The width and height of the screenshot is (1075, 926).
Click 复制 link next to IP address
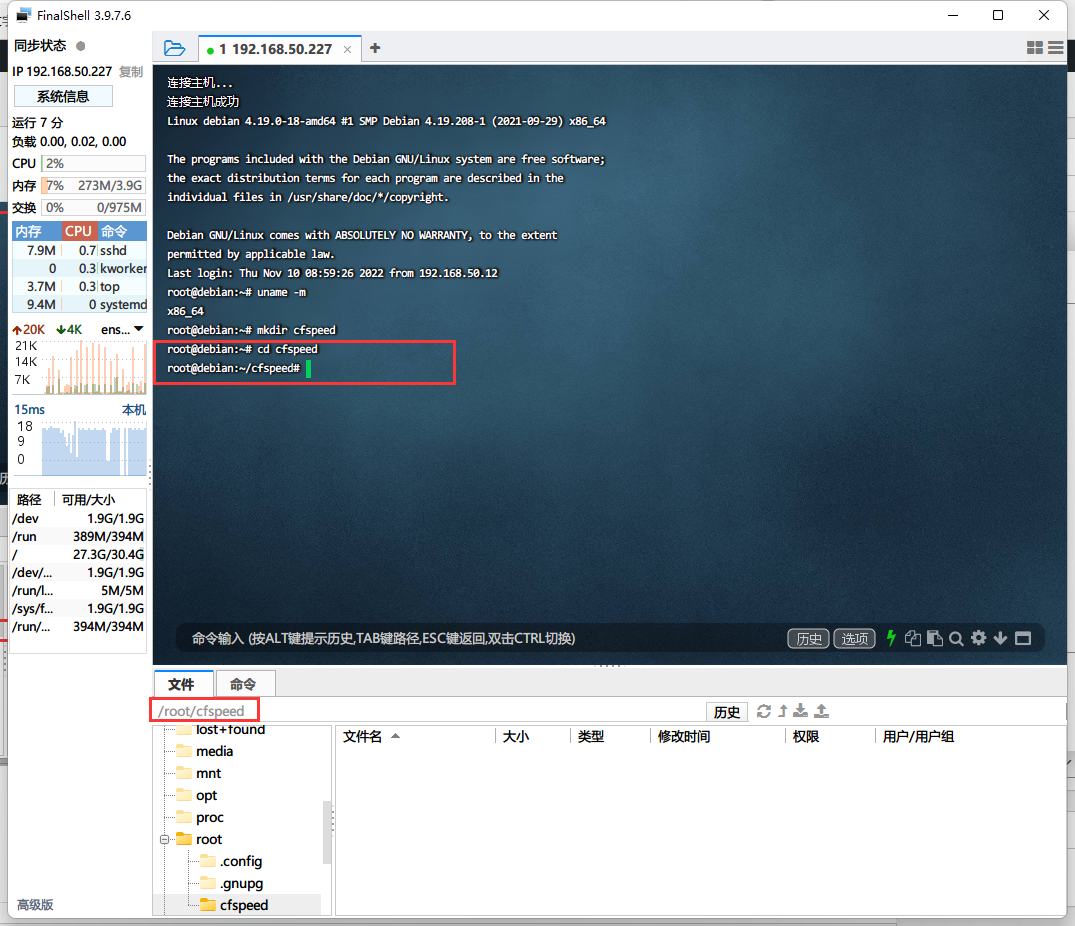click(131, 72)
